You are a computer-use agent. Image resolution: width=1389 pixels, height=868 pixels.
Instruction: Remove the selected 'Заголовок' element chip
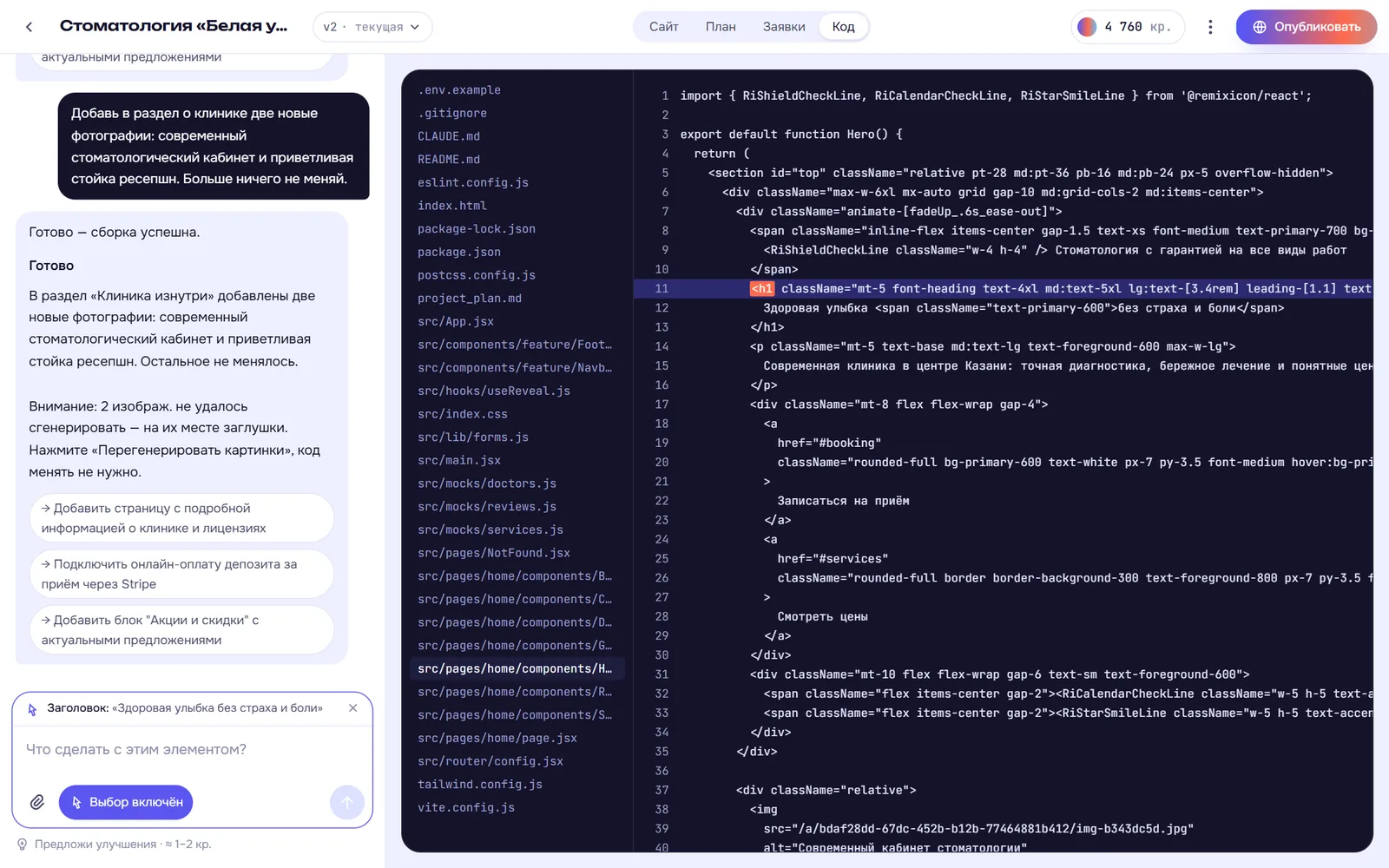tap(352, 708)
